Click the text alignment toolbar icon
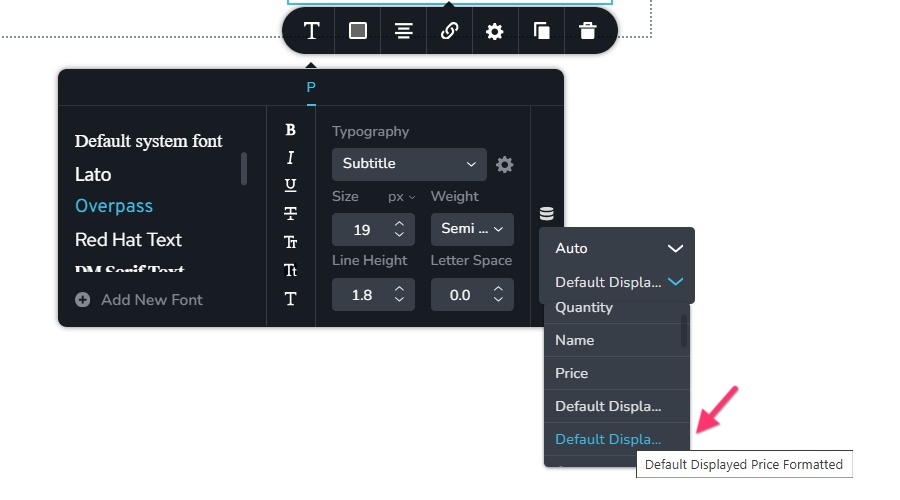Screen dimensions: 900x500 coord(403,31)
